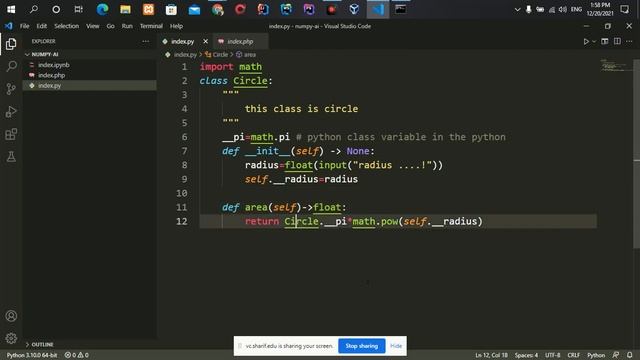Image resolution: width=640 pixels, height=360 pixels.
Task: Select Python 3.10.0 64-bit interpreter
Action: 32,355
